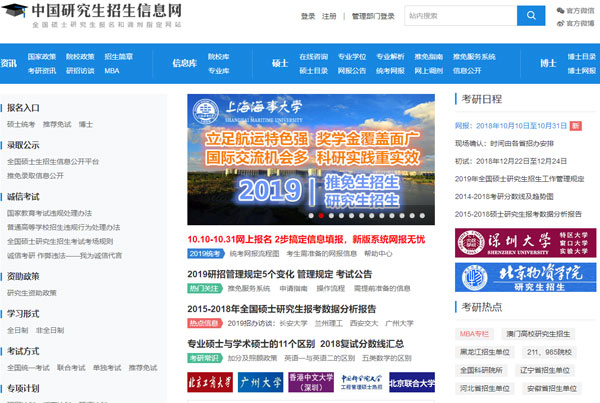Open 推免服务系统 in the navigation bar
This screenshot has width=600, height=403.
[474, 57]
